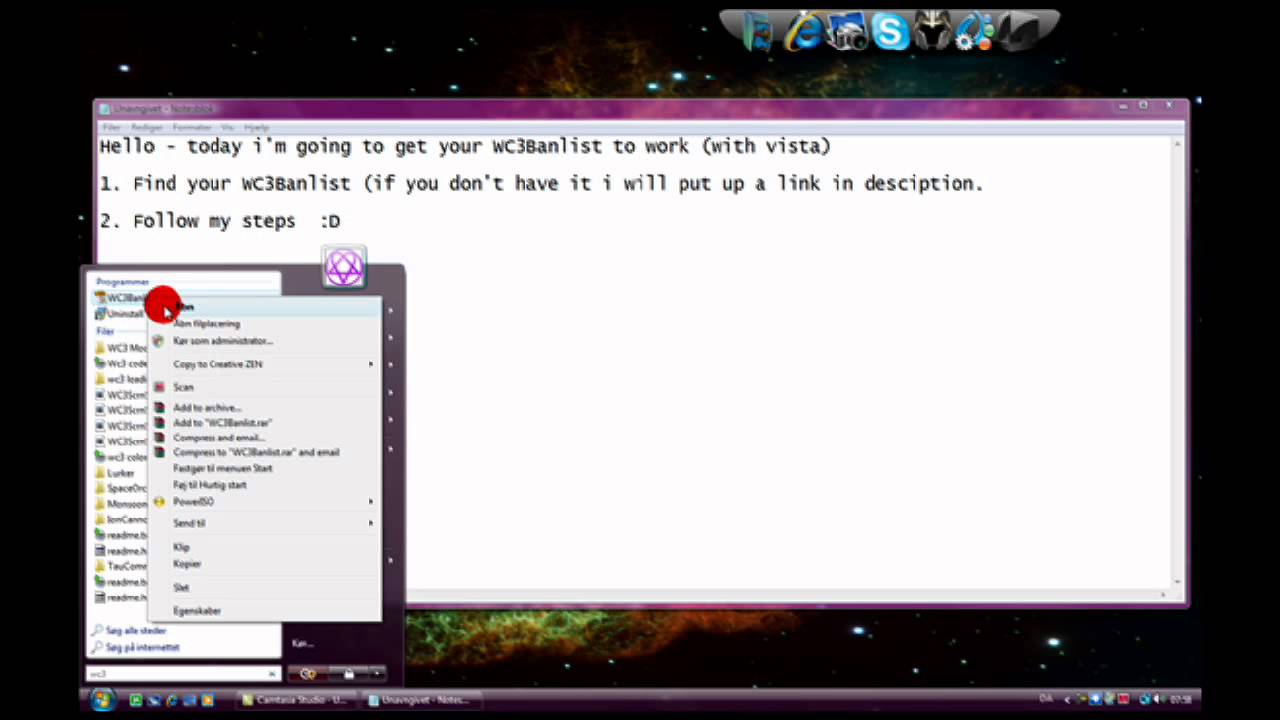
Task: Open the Formater menu in Notepad
Action: coord(192,128)
